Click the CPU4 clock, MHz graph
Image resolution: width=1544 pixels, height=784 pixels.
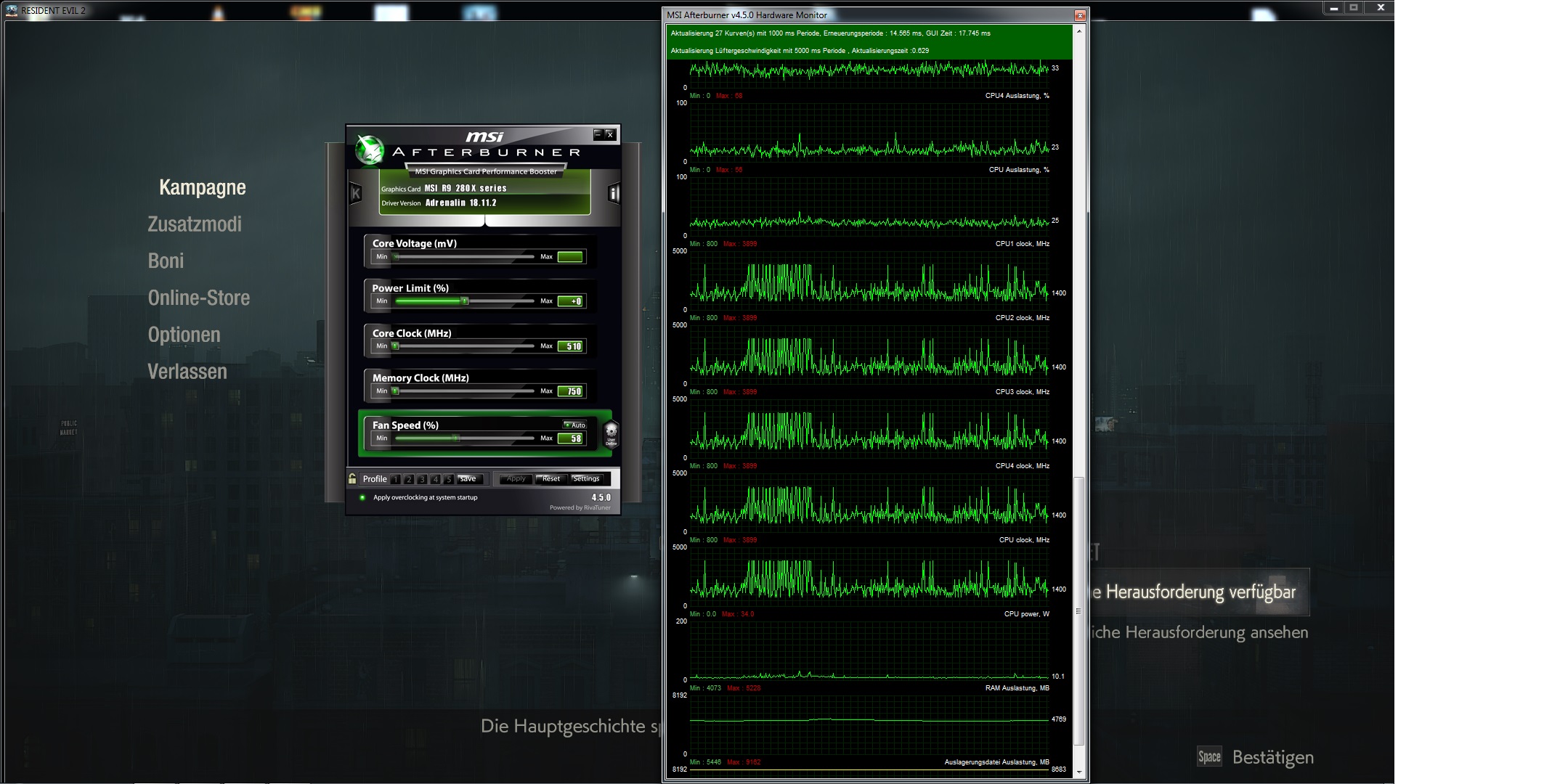coord(869,503)
